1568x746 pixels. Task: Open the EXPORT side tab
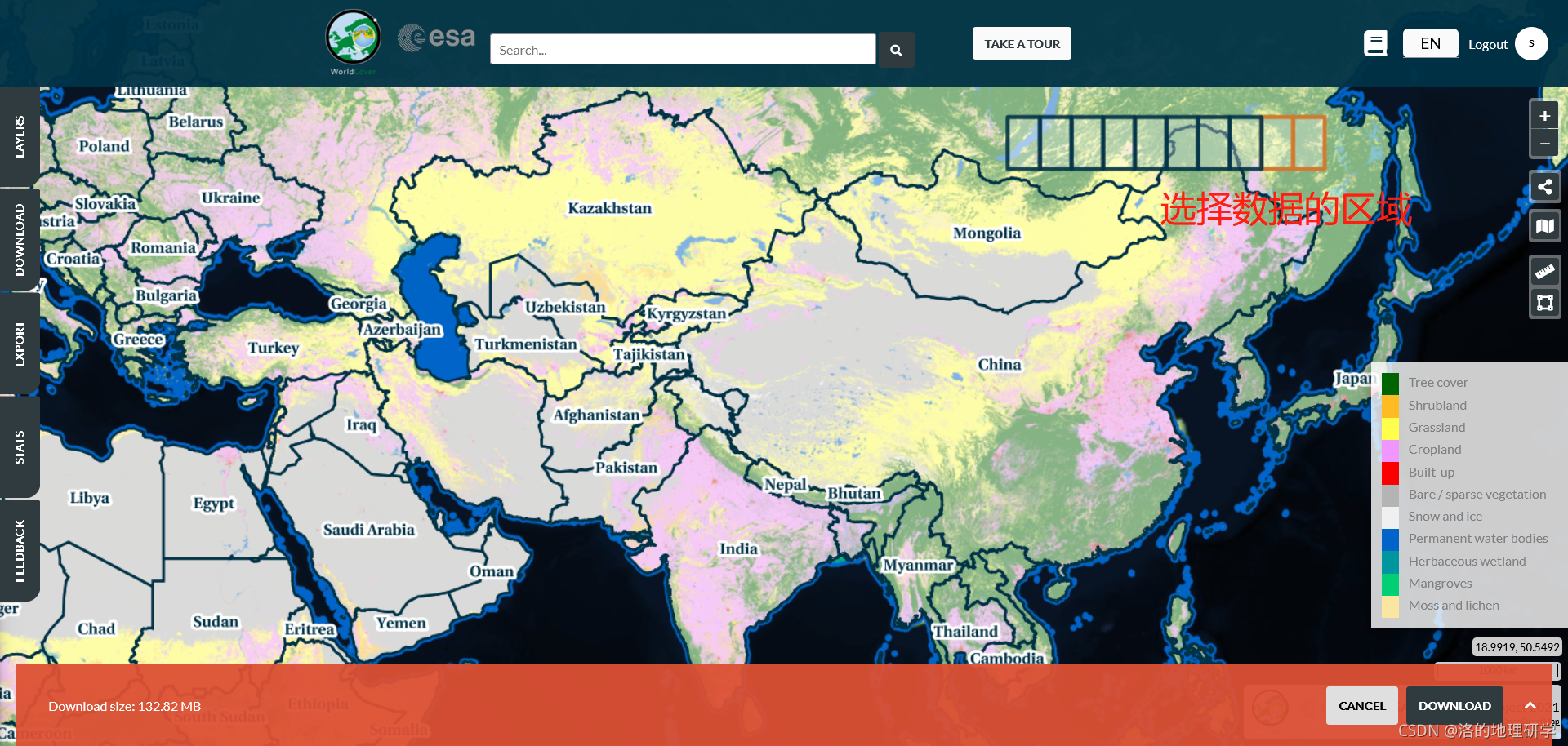(20, 344)
